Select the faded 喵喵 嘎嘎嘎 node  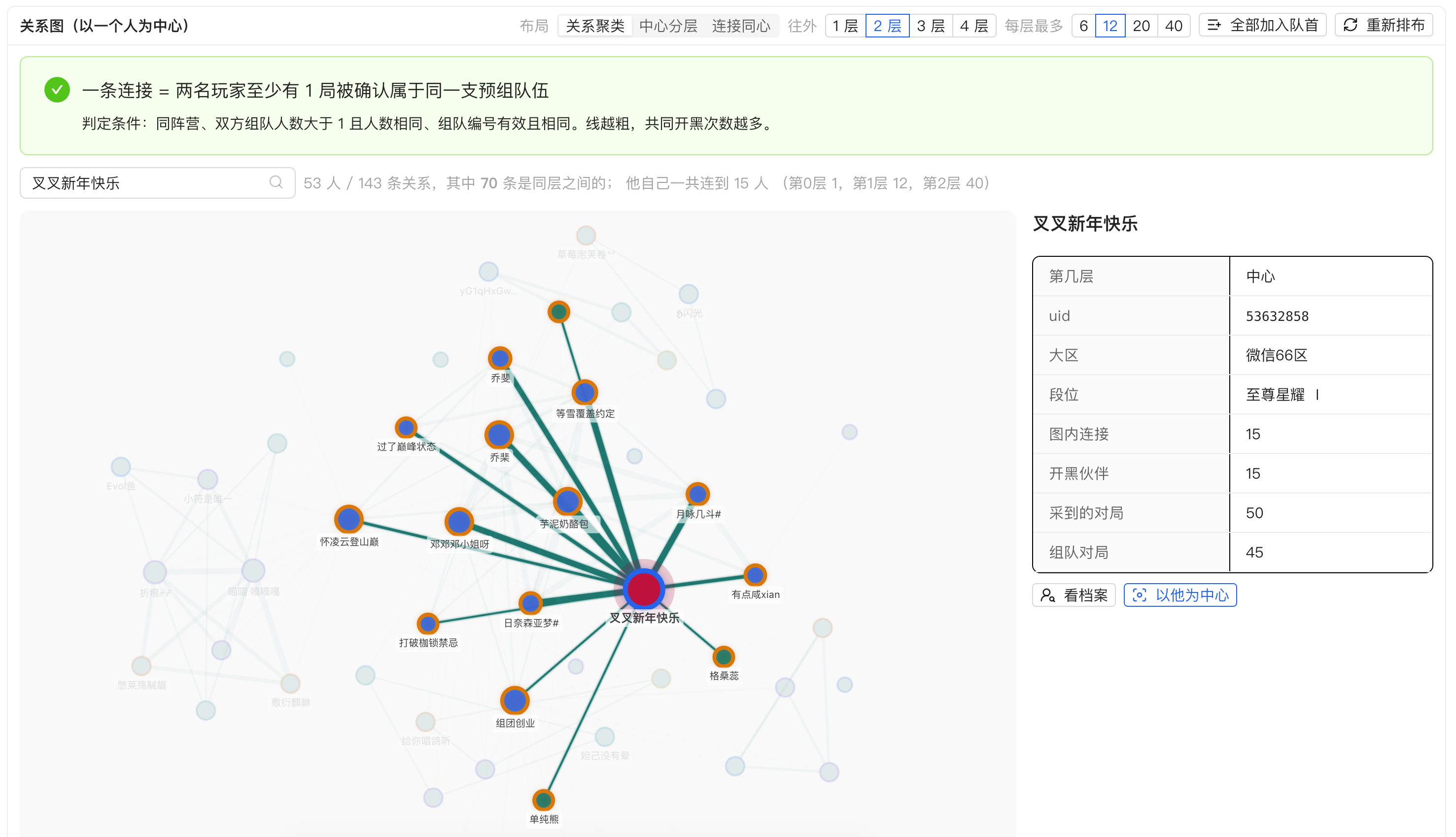coord(253,570)
